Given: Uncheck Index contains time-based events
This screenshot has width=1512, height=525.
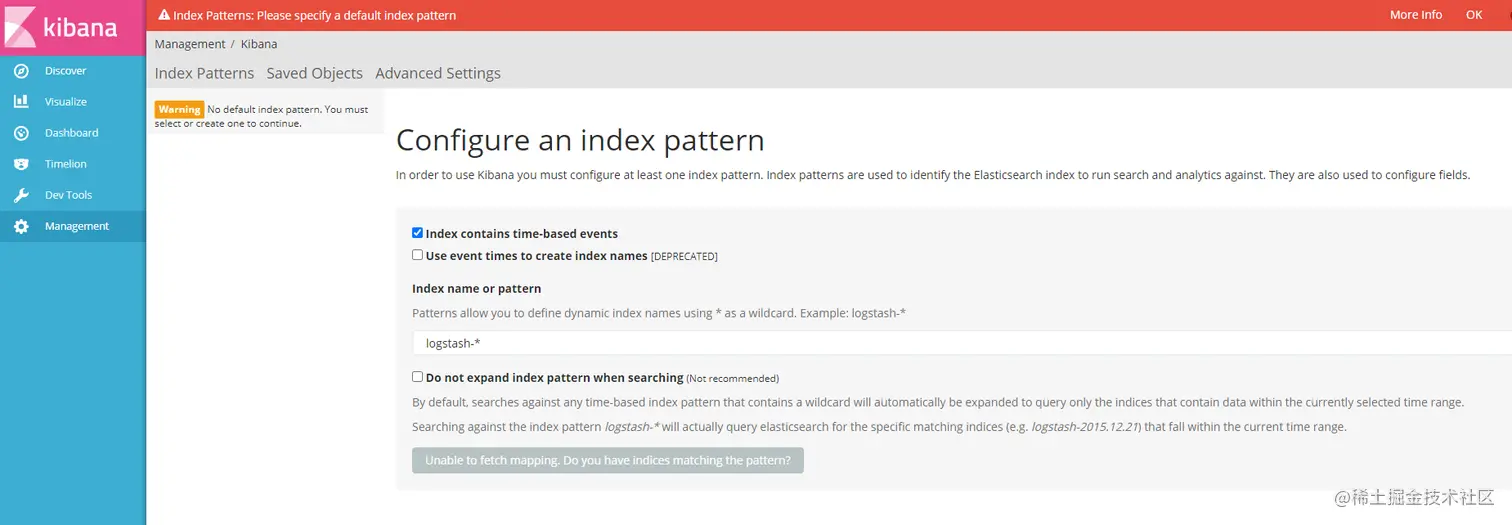Looking at the screenshot, I should pyautogui.click(x=418, y=233).
